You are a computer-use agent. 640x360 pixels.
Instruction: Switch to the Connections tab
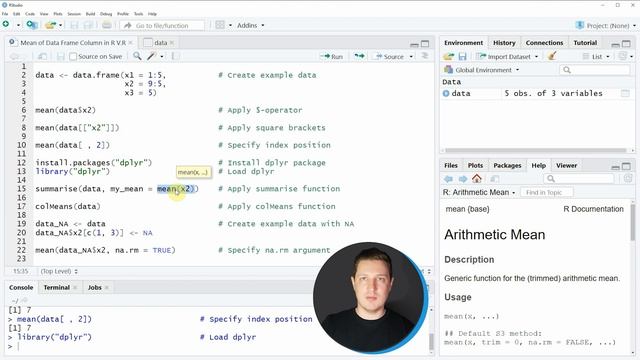pos(544,42)
